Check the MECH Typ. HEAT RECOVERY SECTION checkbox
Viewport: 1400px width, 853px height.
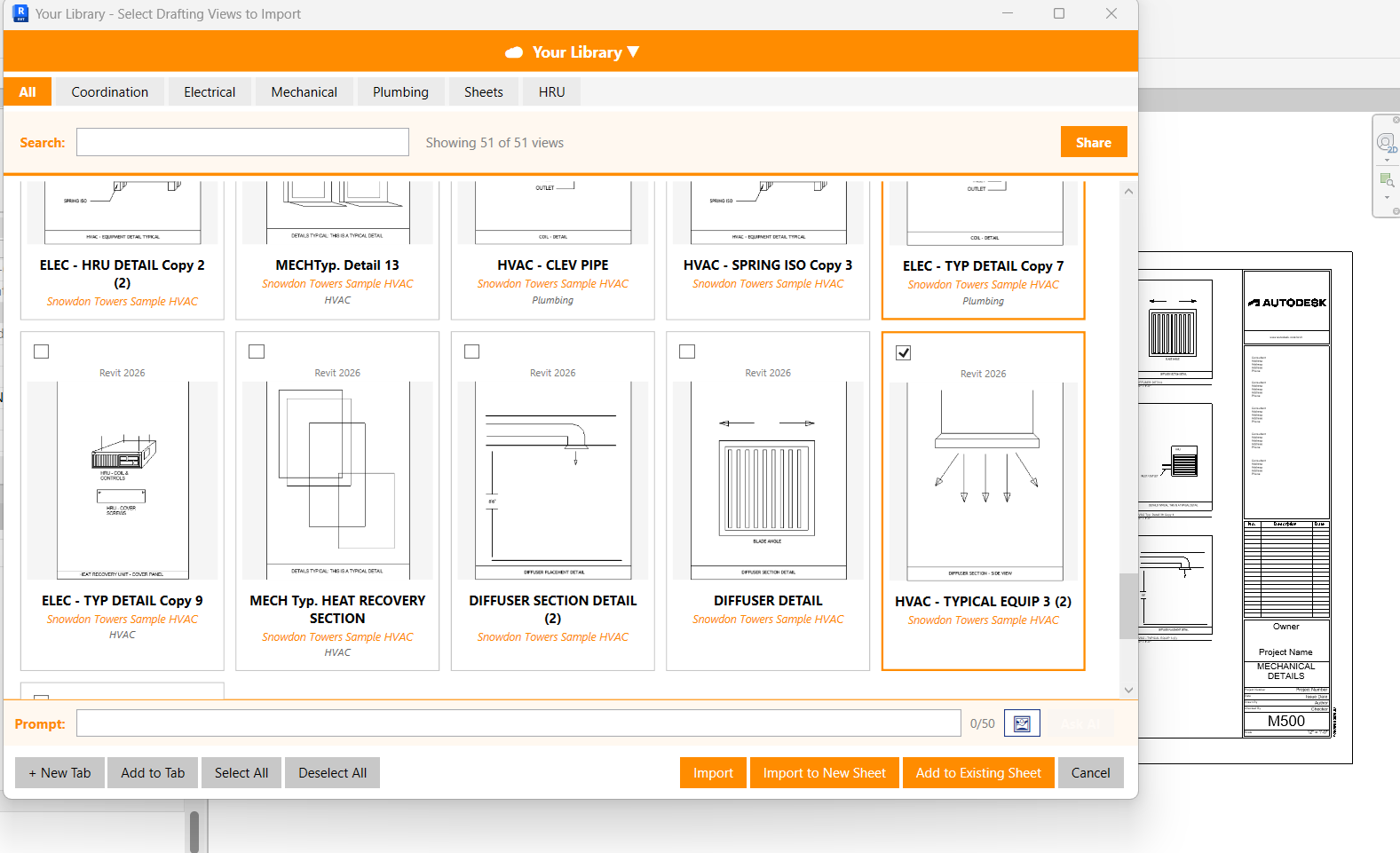257,351
